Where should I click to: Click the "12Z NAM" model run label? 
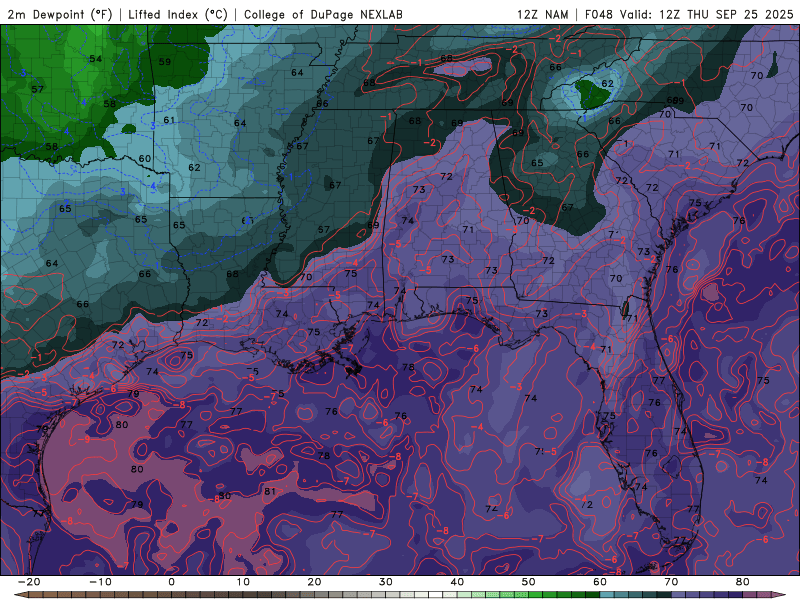click(542, 14)
